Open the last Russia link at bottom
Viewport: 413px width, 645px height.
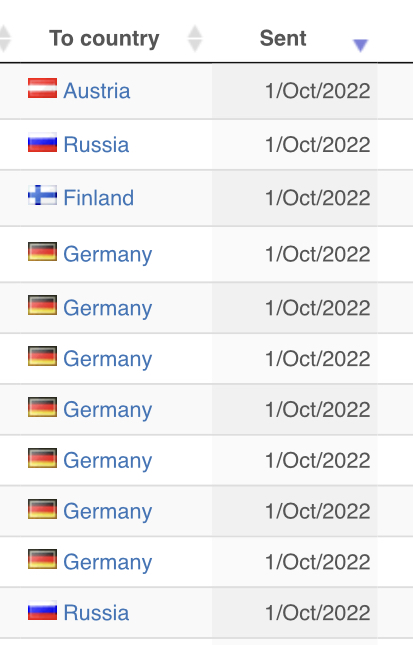[x=96, y=613]
